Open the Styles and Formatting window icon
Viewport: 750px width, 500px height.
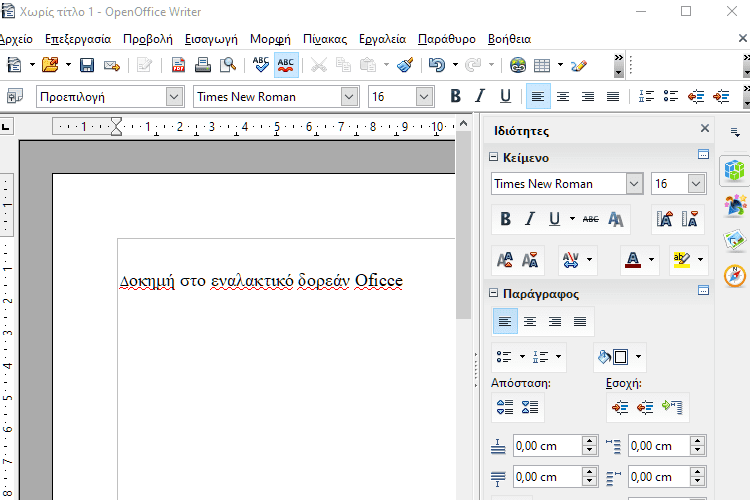(14, 96)
